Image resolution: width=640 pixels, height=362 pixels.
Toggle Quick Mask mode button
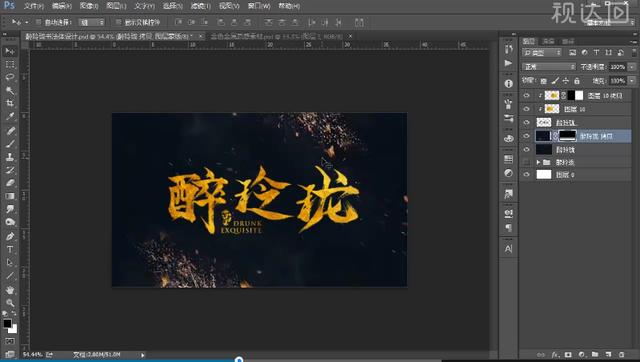coord(10,341)
